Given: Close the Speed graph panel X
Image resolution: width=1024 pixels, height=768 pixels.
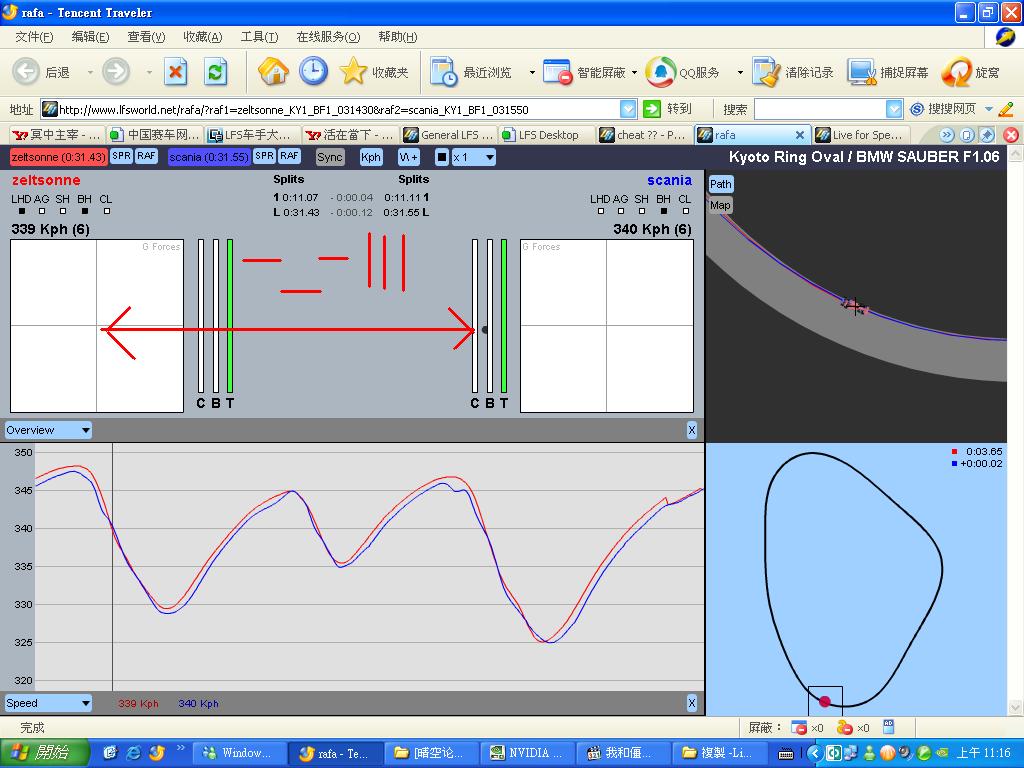Looking at the screenshot, I should (x=692, y=703).
